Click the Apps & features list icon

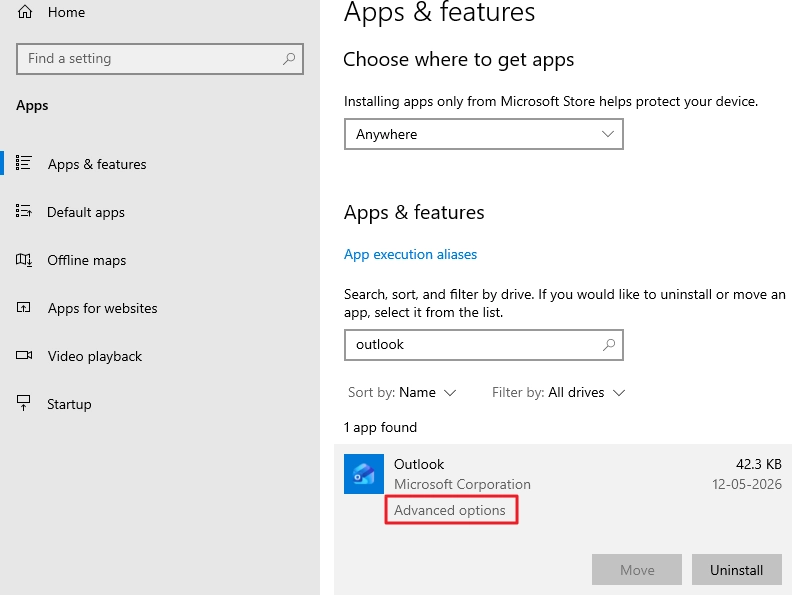tap(24, 163)
